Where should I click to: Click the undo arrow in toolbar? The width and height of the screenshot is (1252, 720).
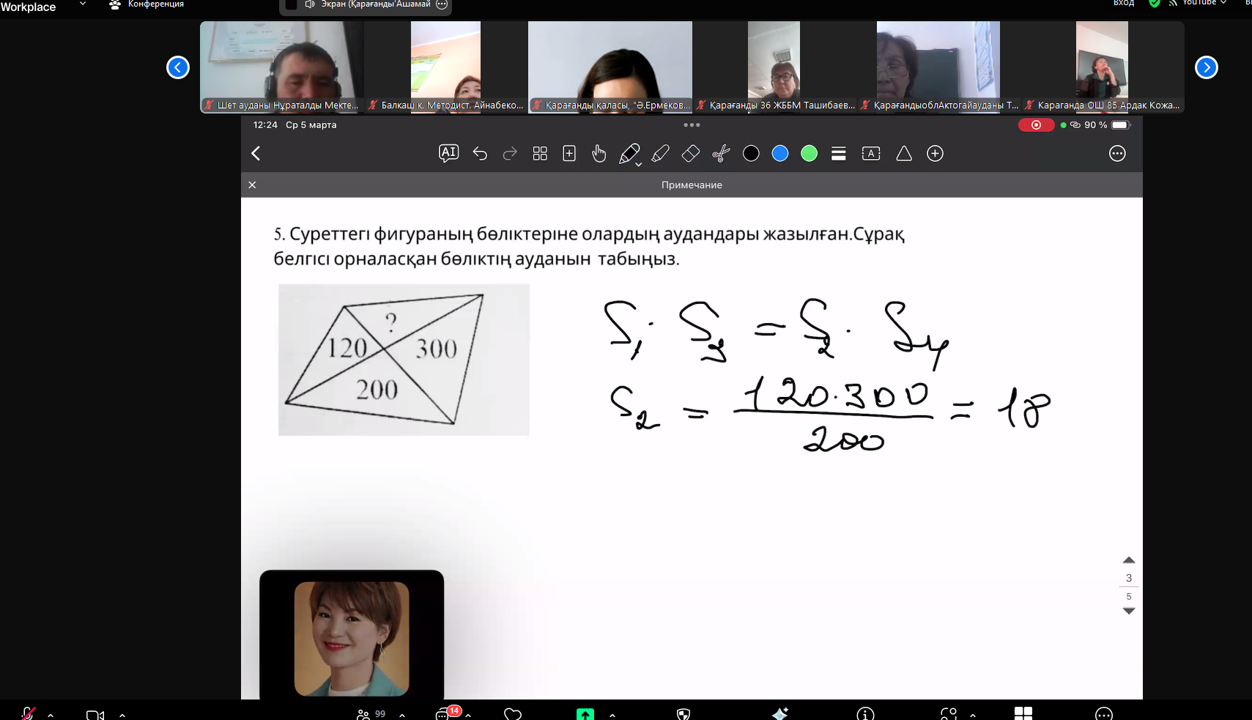click(x=480, y=153)
